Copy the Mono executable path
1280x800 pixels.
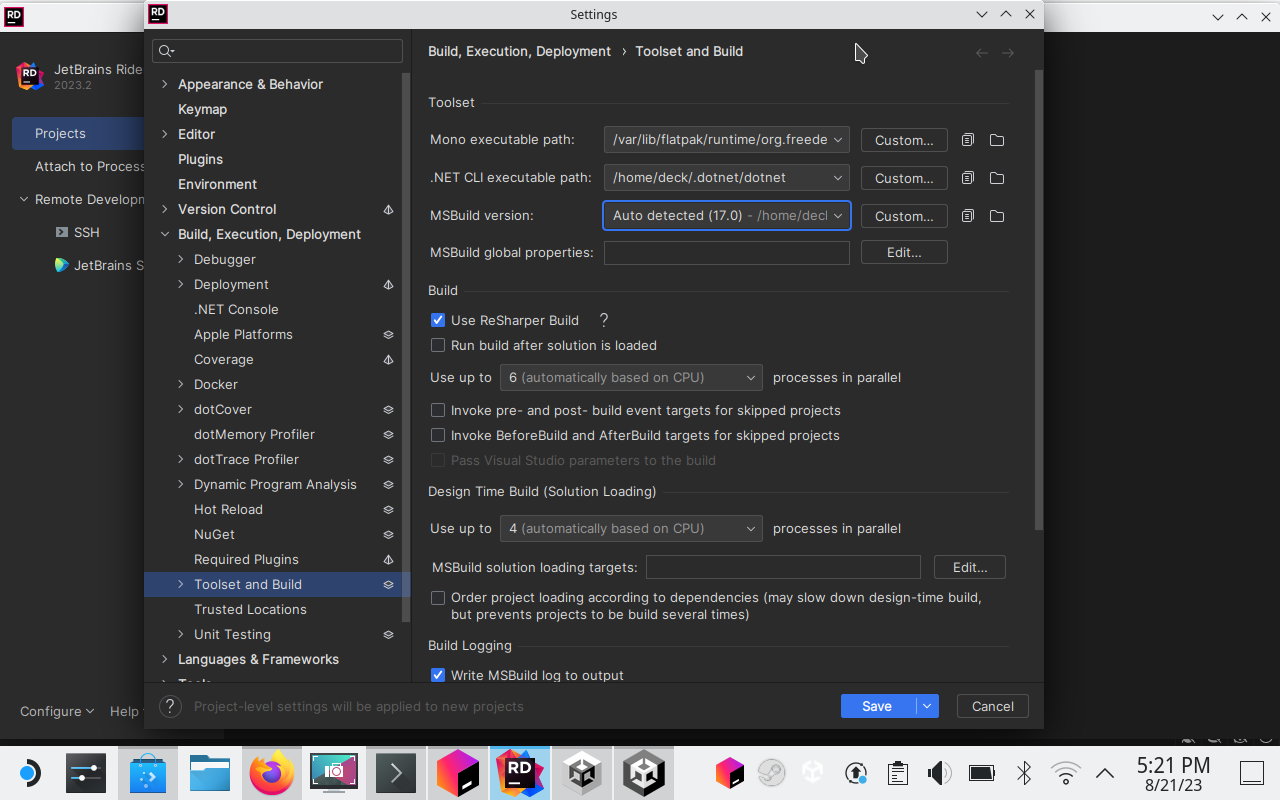(967, 140)
